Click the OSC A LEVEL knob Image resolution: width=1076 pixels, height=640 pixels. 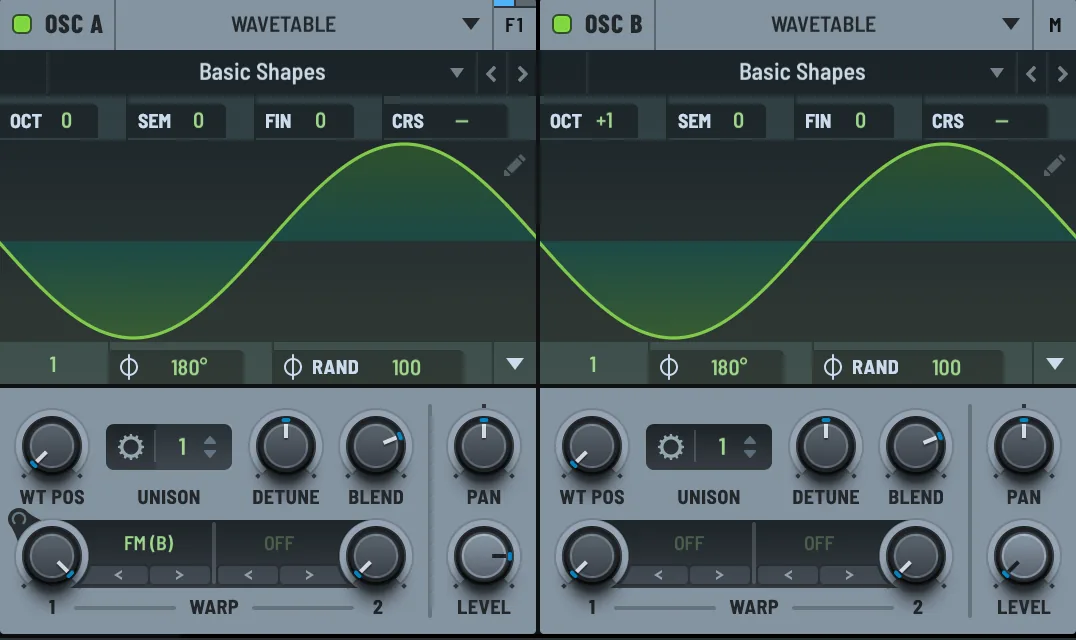484,556
